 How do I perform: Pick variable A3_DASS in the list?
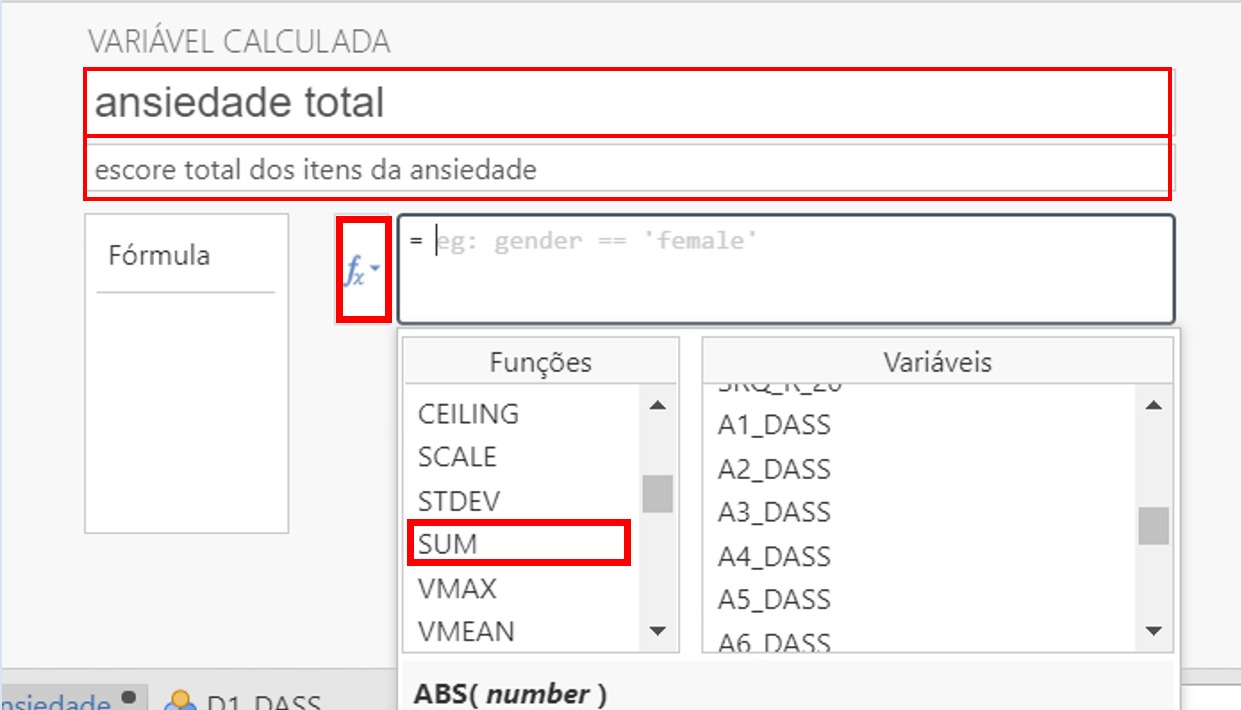tap(774, 512)
